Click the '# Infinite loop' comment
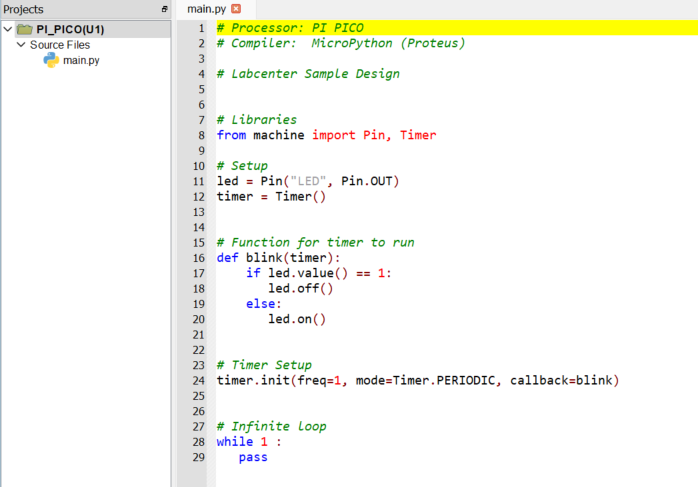This screenshot has height=487, width=698. tap(272, 427)
